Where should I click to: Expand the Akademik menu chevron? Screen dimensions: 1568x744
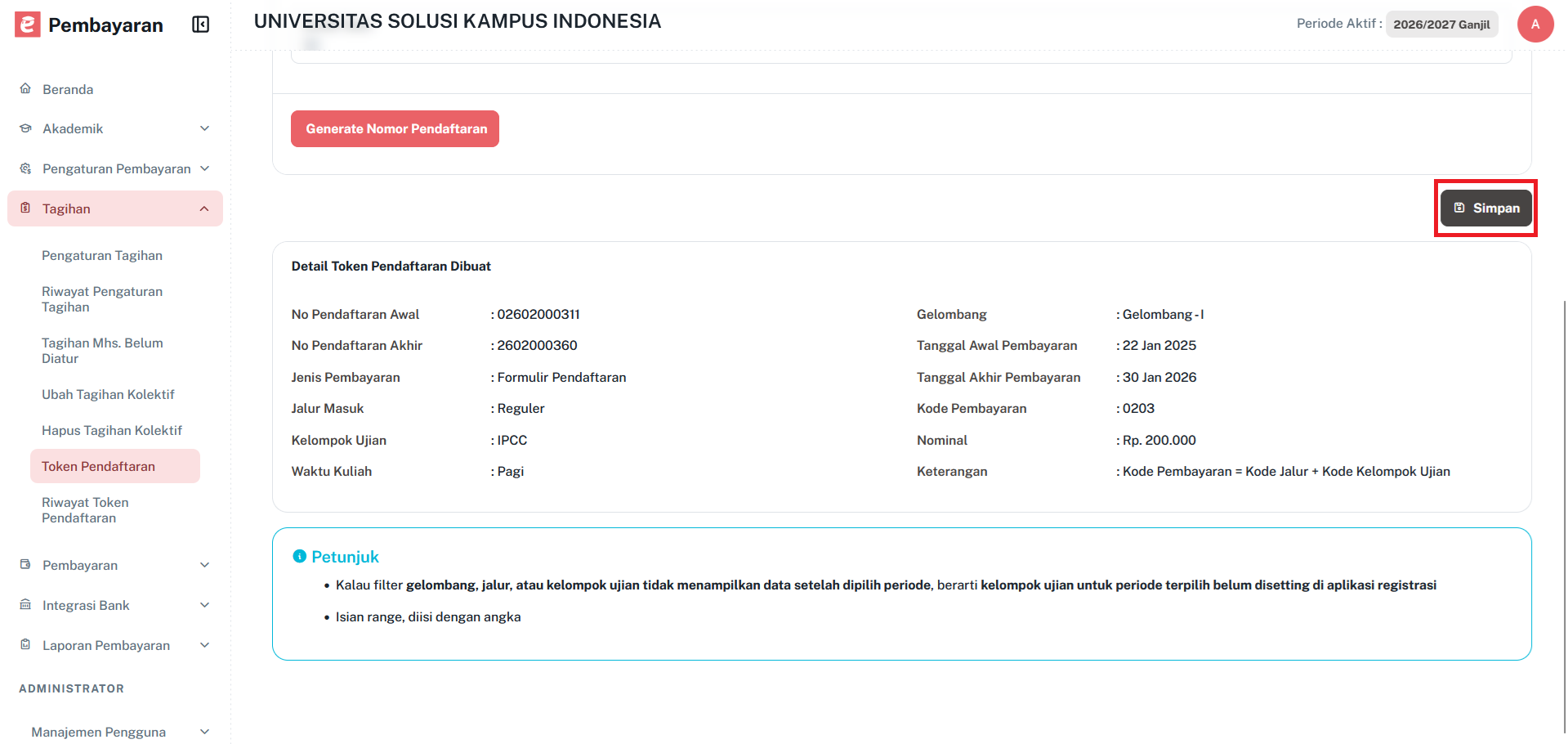(x=205, y=128)
